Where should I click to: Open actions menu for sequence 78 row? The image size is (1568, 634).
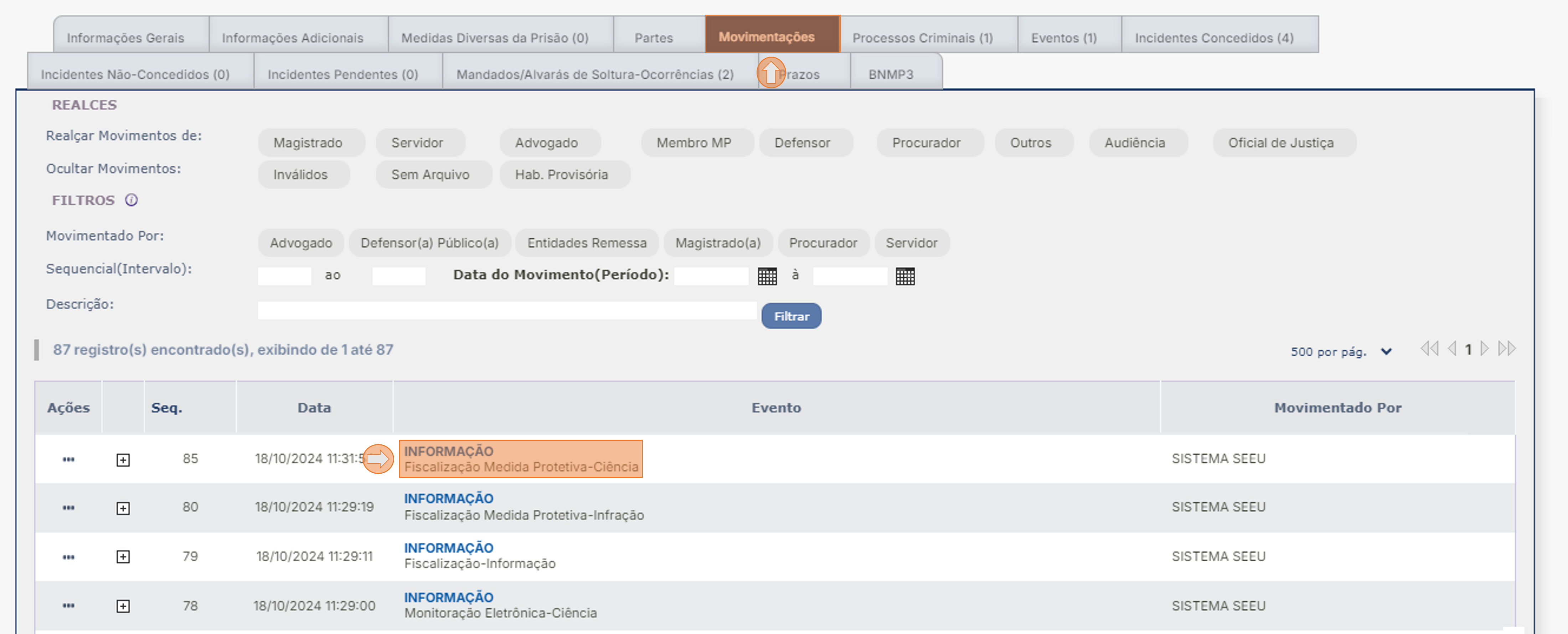[x=68, y=605]
